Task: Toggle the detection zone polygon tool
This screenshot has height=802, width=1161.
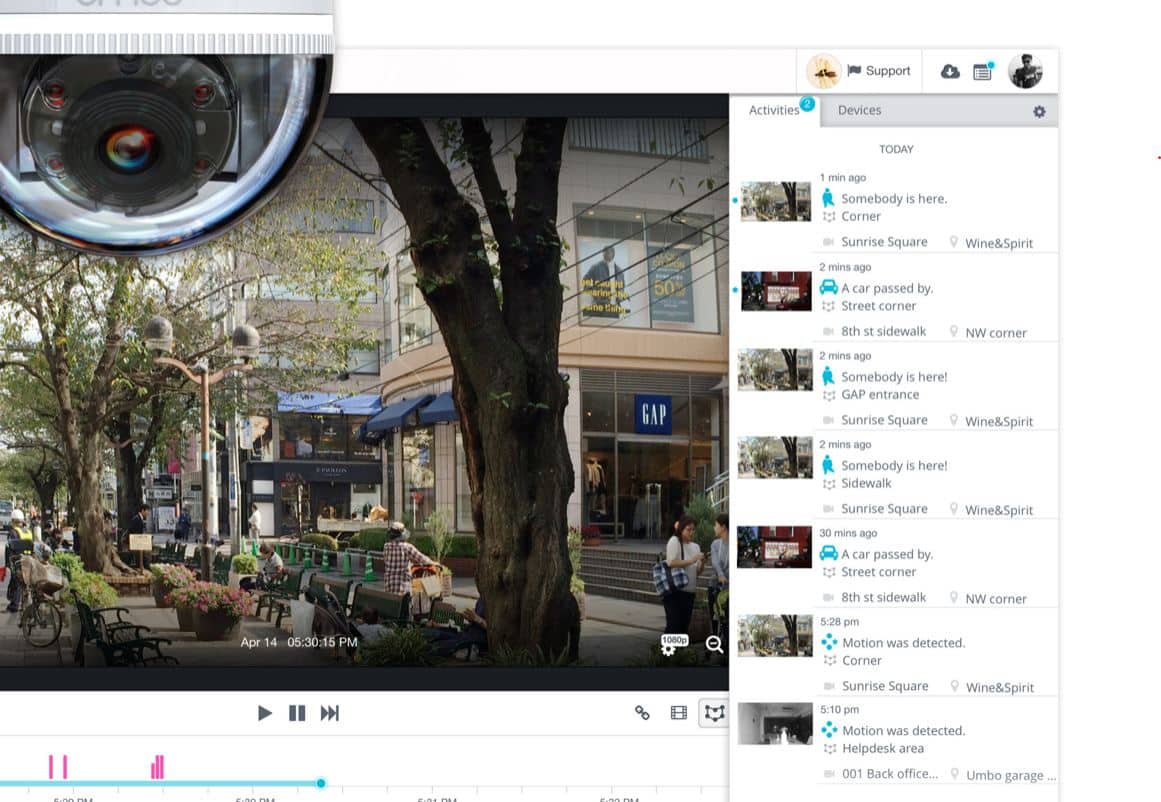Action: [714, 713]
